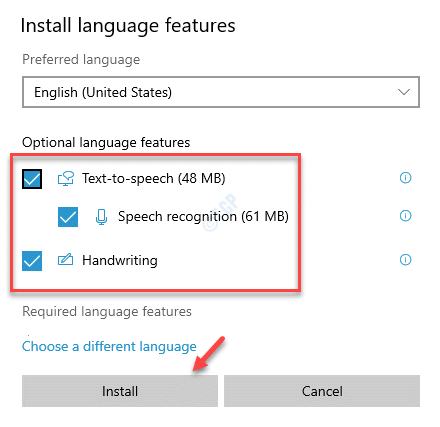
Task: Disable the Handwriting checkbox
Action: click(x=32, y=261)
